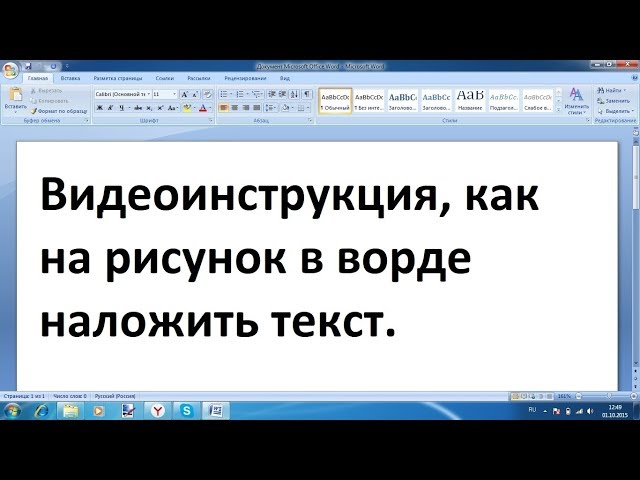Toggle bold Ж formatting
The width and height of the screenshot is (640, 480).
click(100, 108)
